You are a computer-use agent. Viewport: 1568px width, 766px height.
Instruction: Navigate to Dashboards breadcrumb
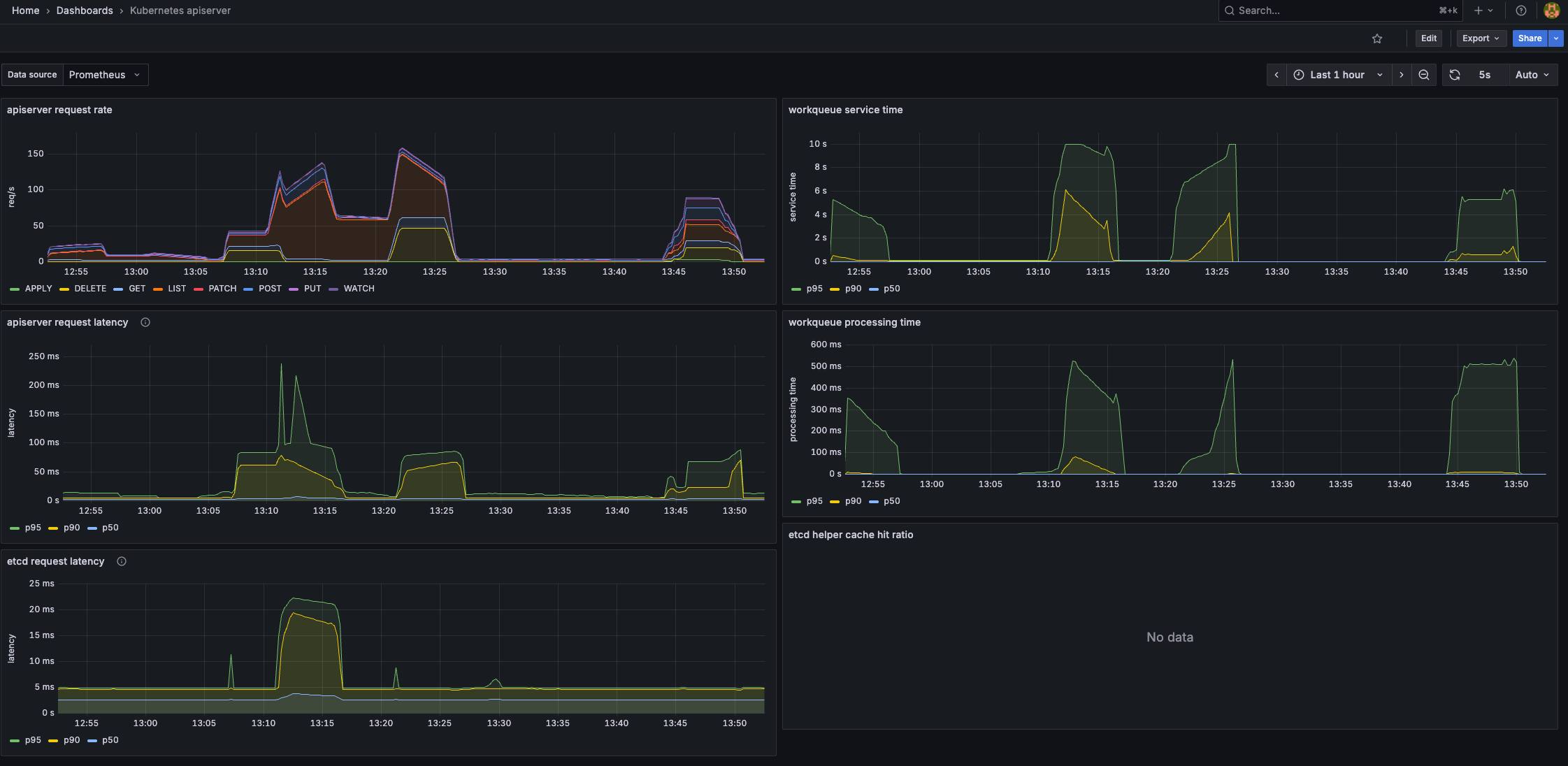point(85,10)
